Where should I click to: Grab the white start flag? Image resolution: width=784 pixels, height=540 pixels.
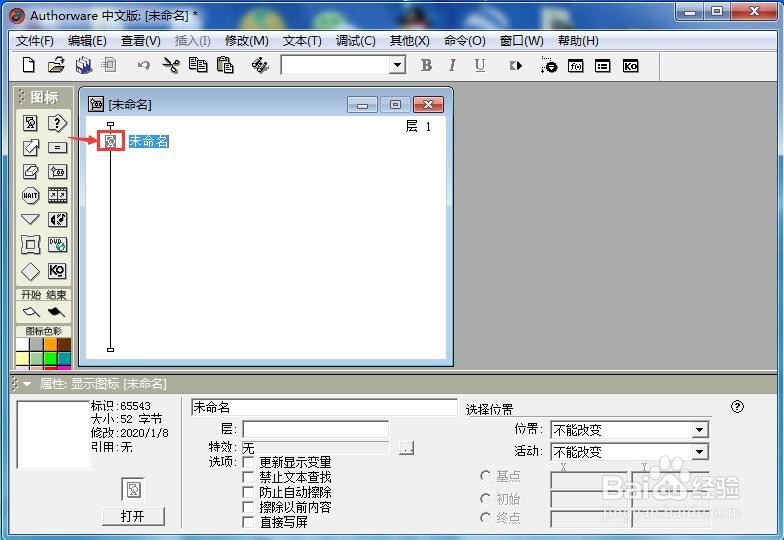pyautogui.click(x=31, y=312)
